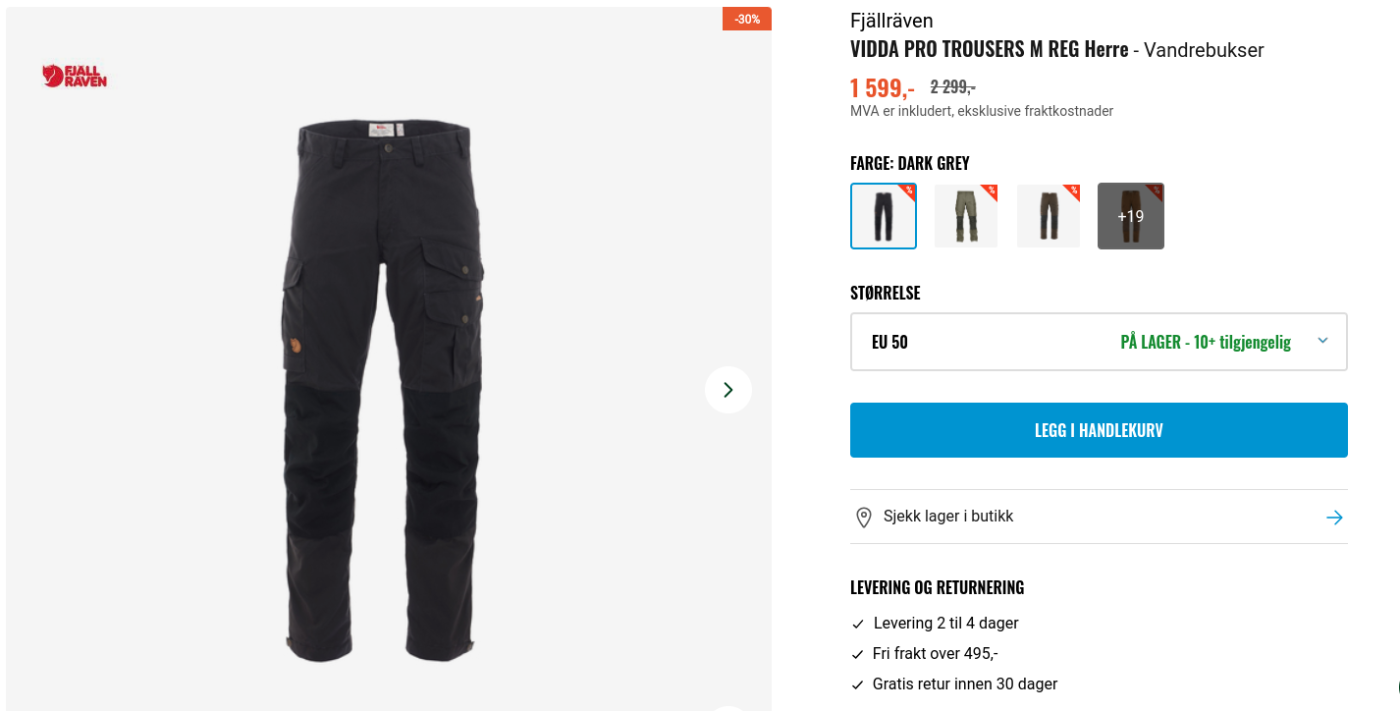The height and width of the screenshot is (711, 1400).
Task: Click checkmark beside Gratis retur innen 30 dager
Action: 858,685
